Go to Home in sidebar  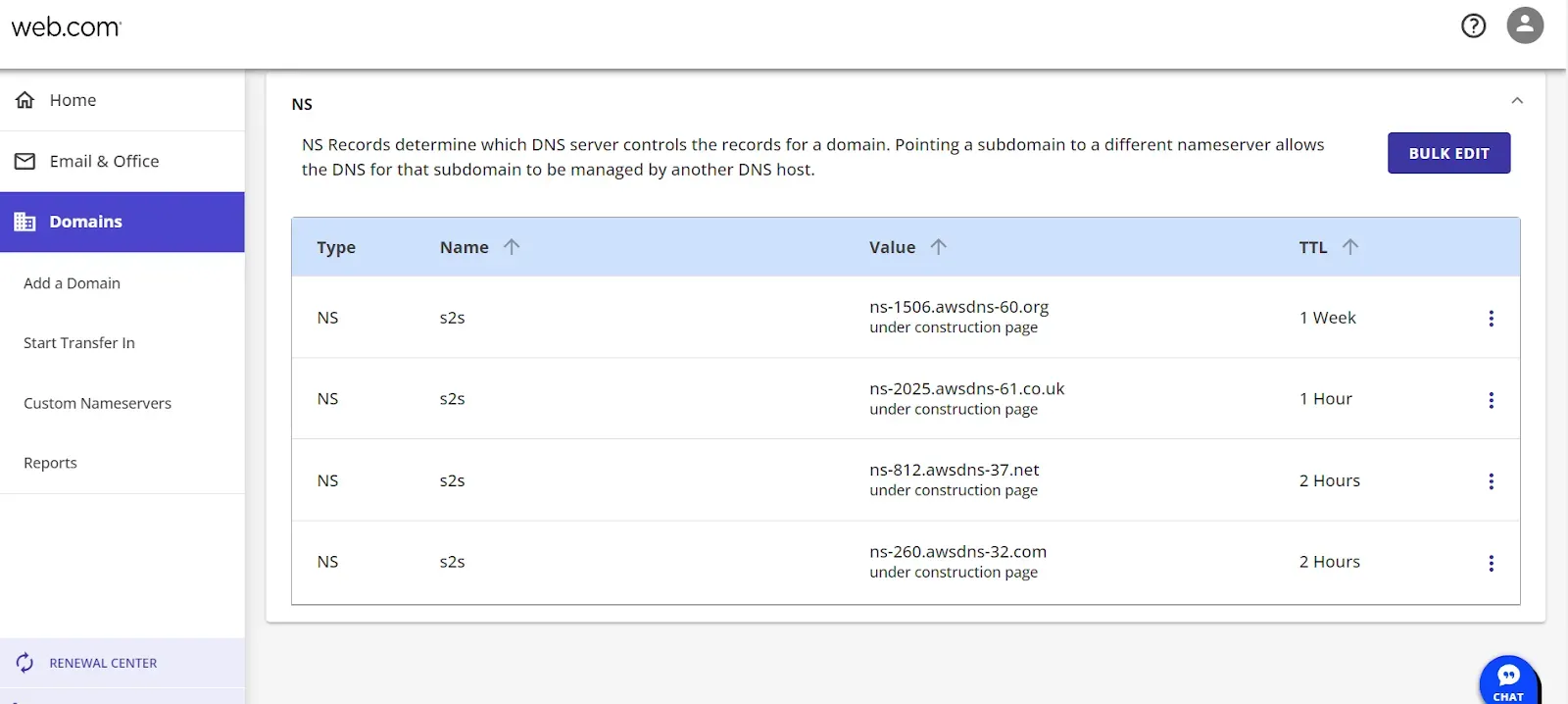point(122,100)
